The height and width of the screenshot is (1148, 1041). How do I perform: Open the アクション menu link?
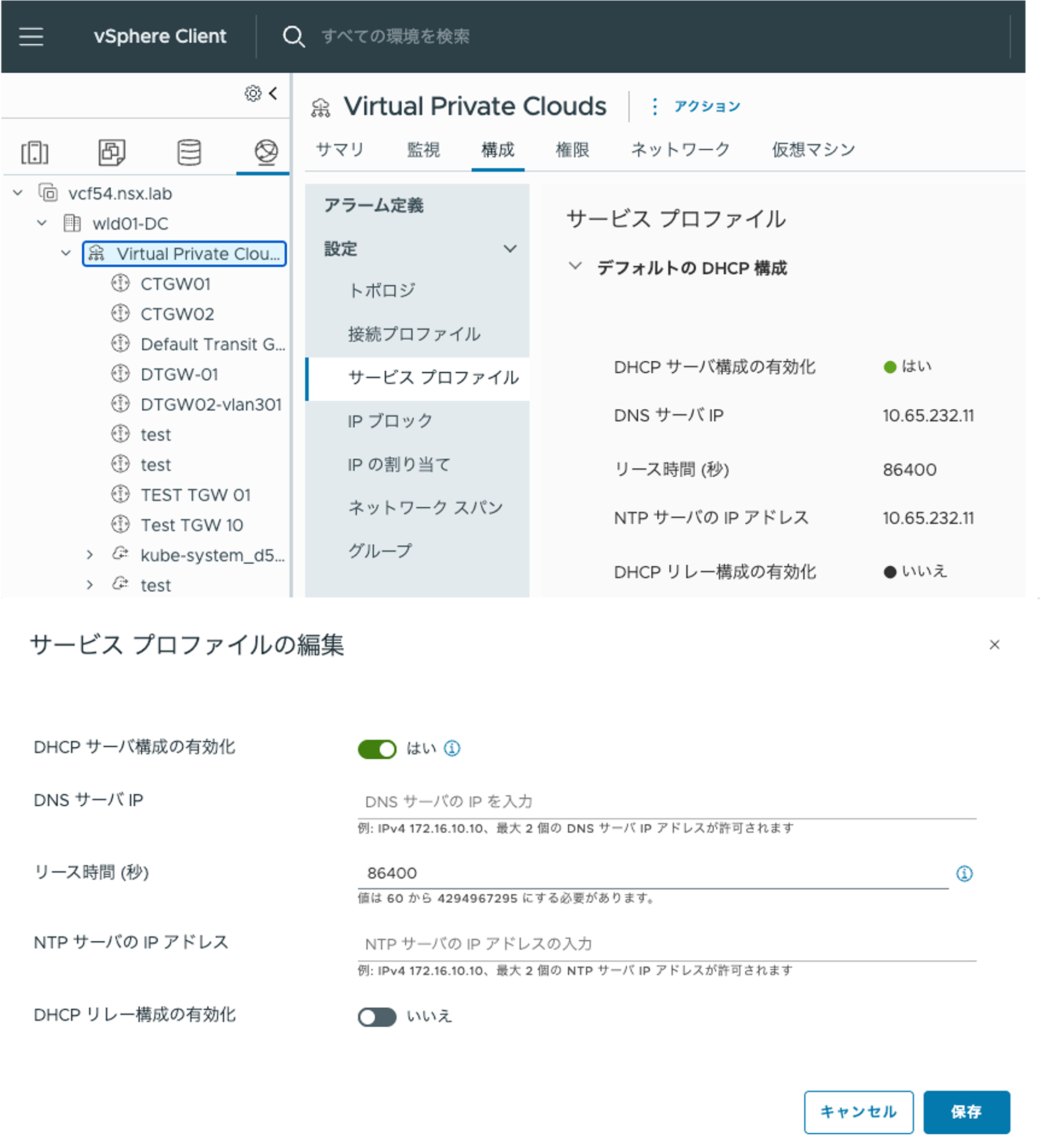707,107
